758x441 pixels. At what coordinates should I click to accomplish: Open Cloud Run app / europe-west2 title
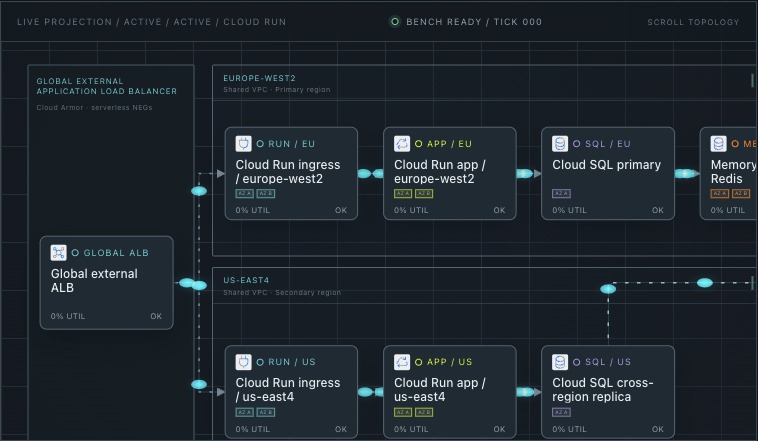[440, 172]
